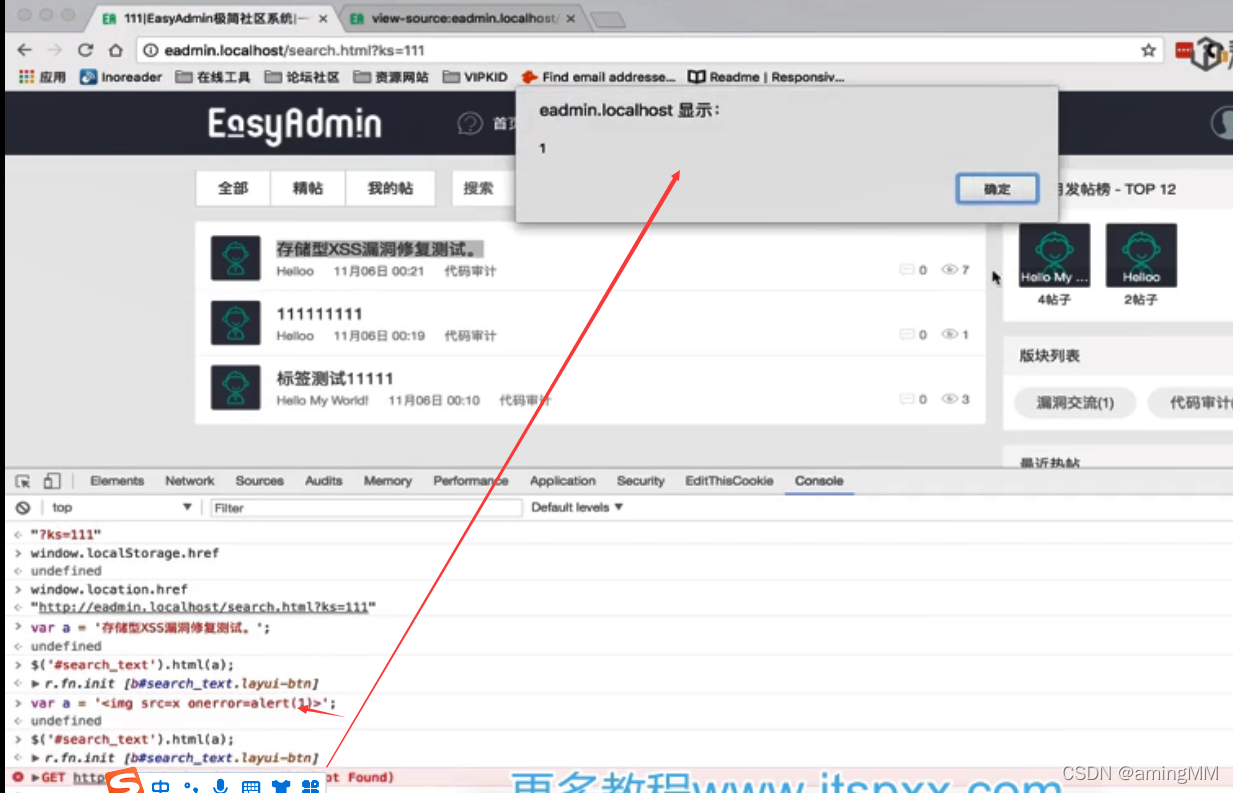
Task: Open the Inoreader bookmark
Action: click(x=121, y=77)
